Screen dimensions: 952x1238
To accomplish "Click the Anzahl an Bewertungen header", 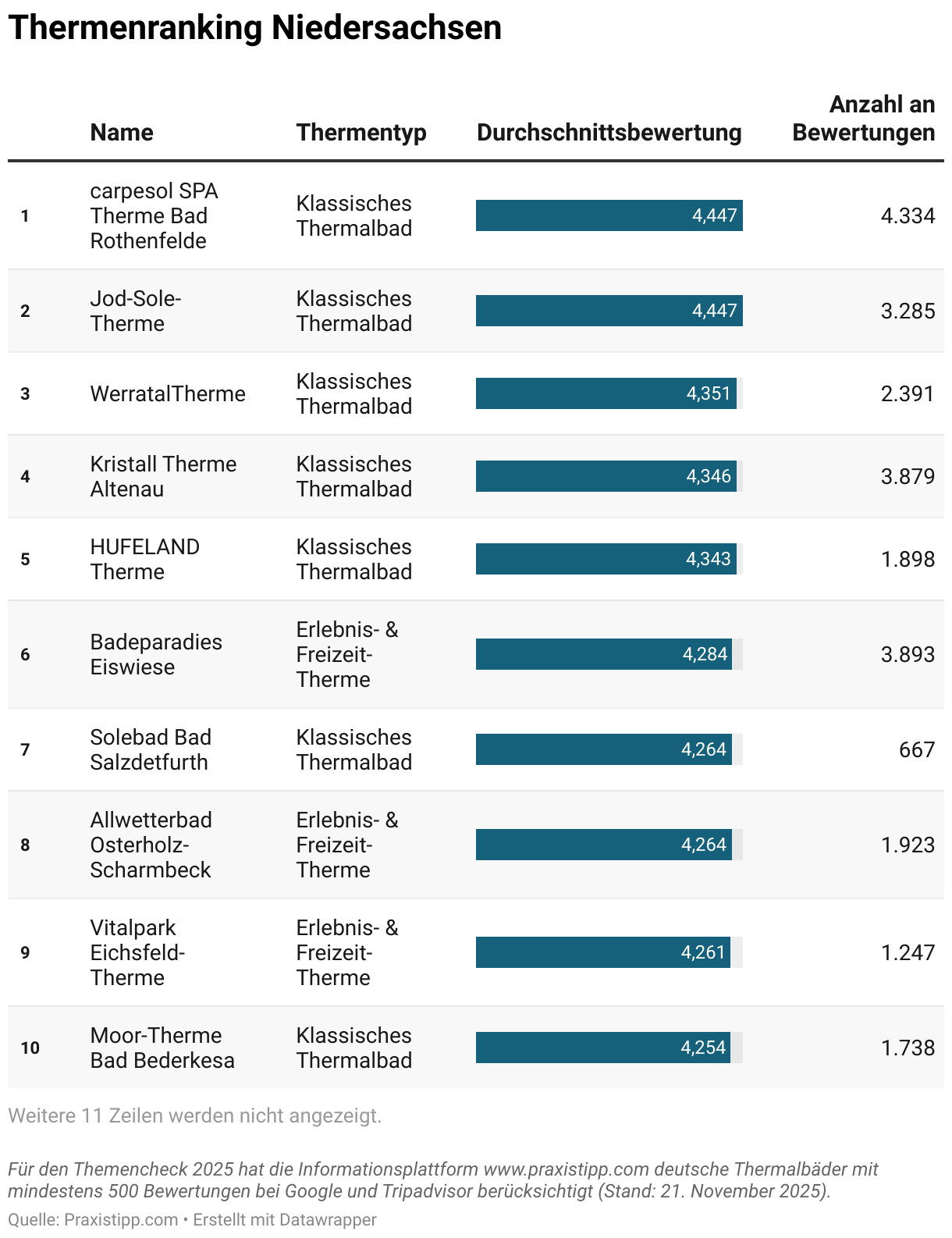I will (863, 119).
